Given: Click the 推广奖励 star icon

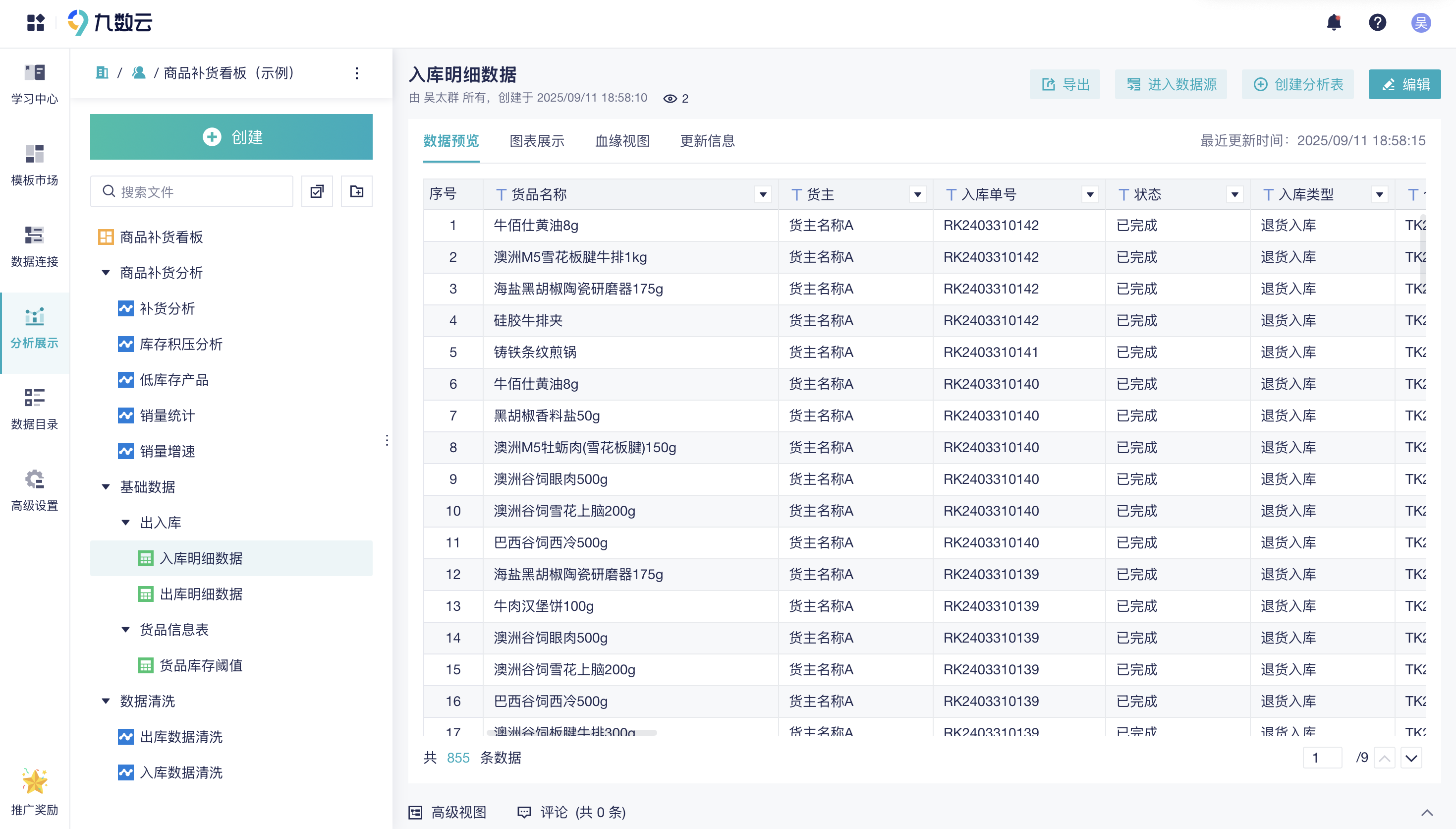Looking at the screenshot, I should coord(34,781).
